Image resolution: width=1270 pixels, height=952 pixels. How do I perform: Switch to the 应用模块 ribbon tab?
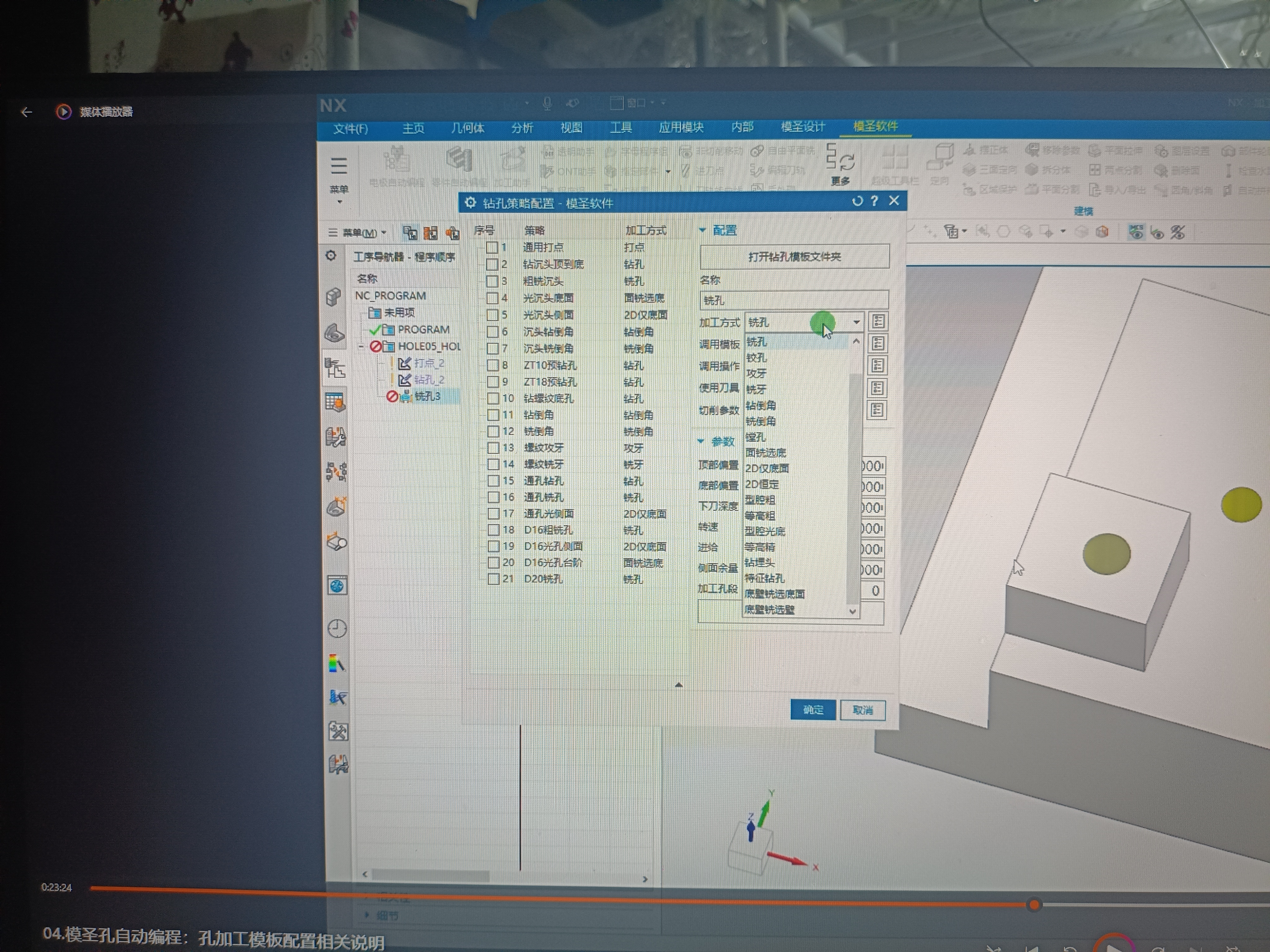681,127
